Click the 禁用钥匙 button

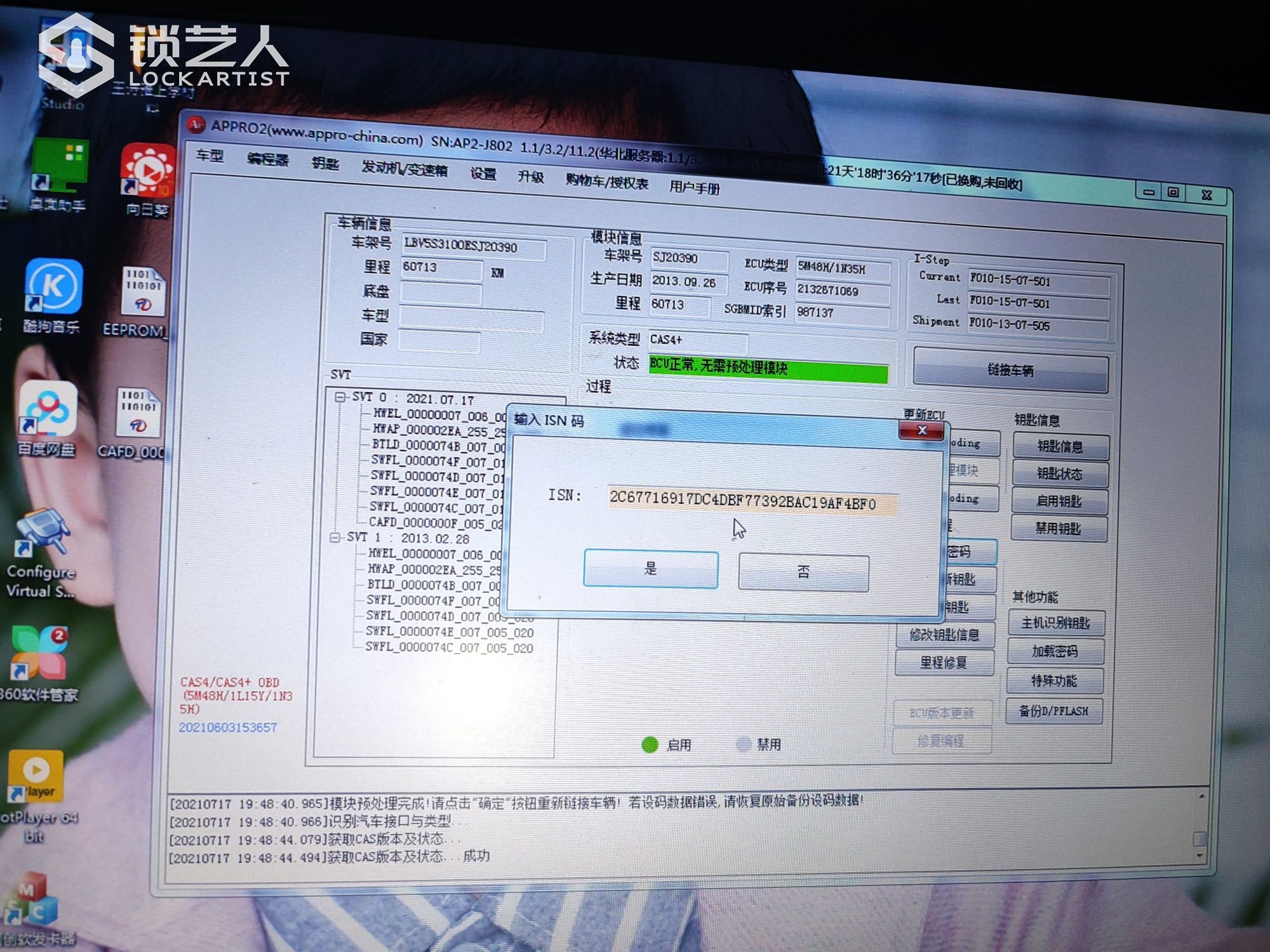tap(1059, 528)
